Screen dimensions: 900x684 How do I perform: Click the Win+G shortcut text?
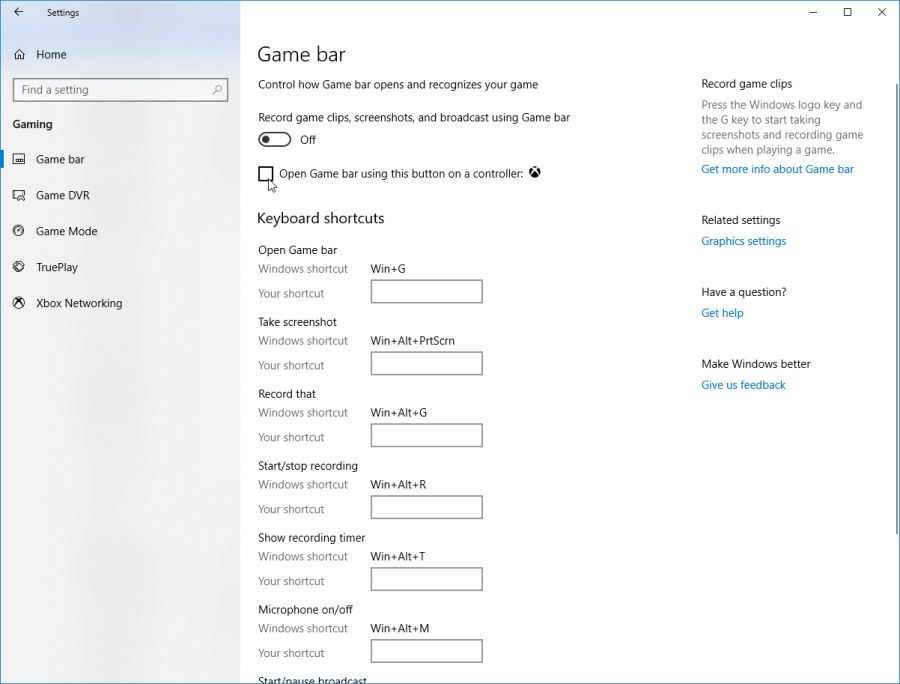point(388,269)
